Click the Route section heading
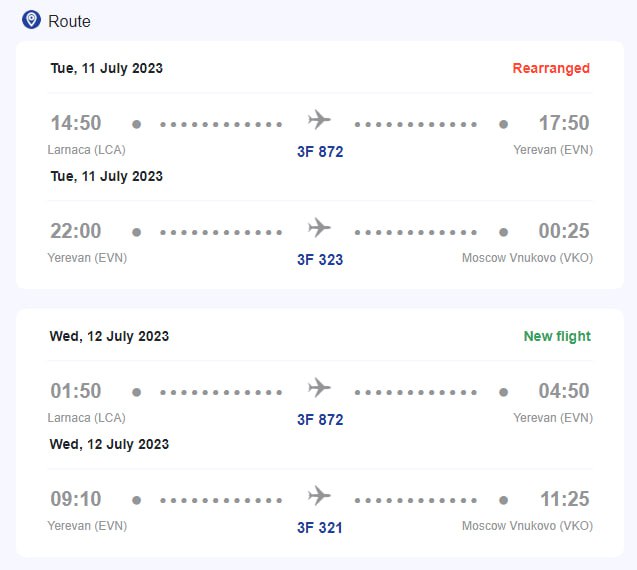 (69, 21)
